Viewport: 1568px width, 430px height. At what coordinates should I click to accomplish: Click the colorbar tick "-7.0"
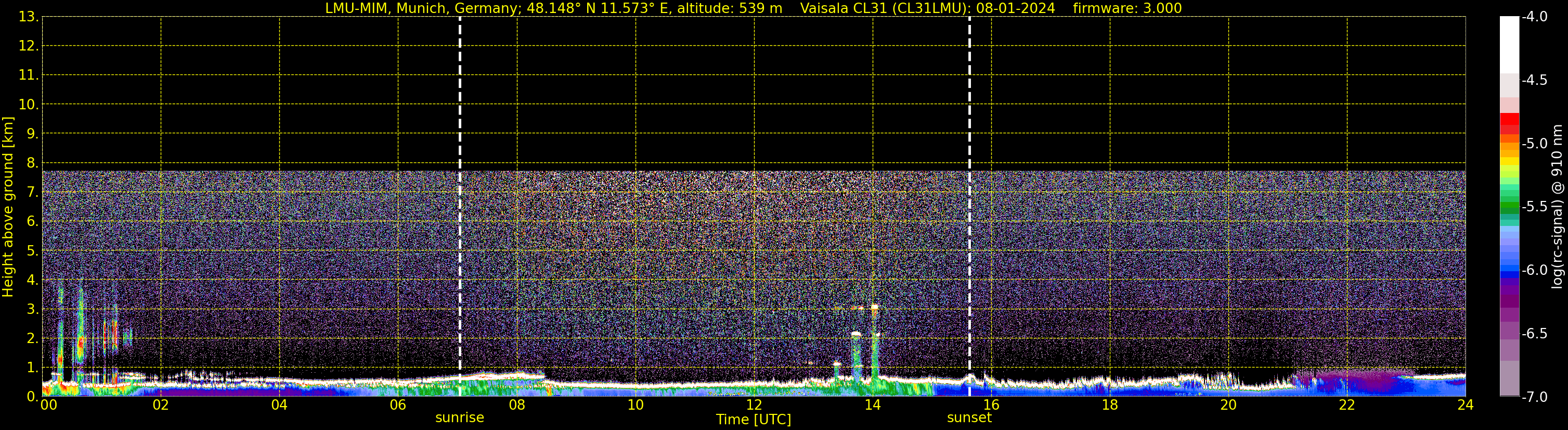tap(1534, 397)
